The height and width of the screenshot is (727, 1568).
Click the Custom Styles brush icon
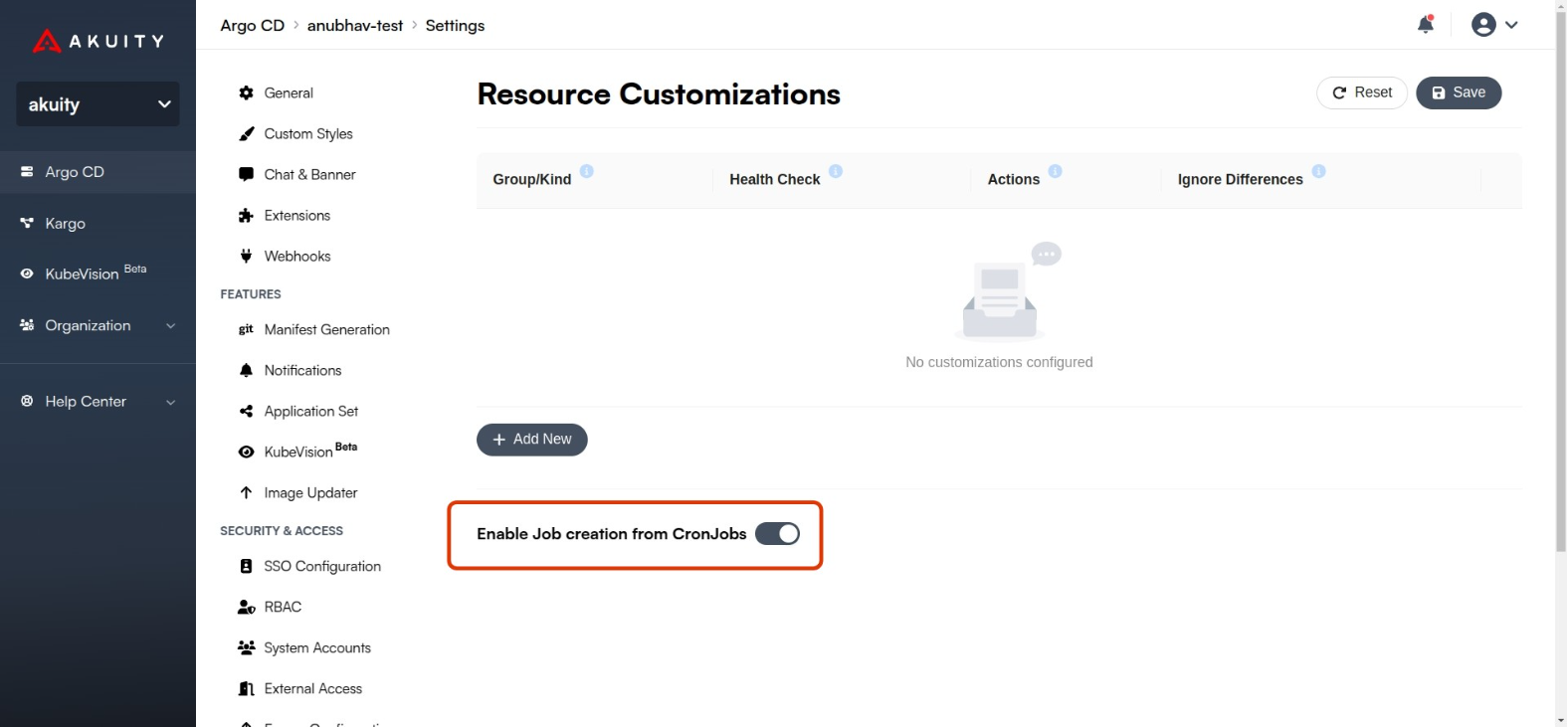(x=246, y=133)
